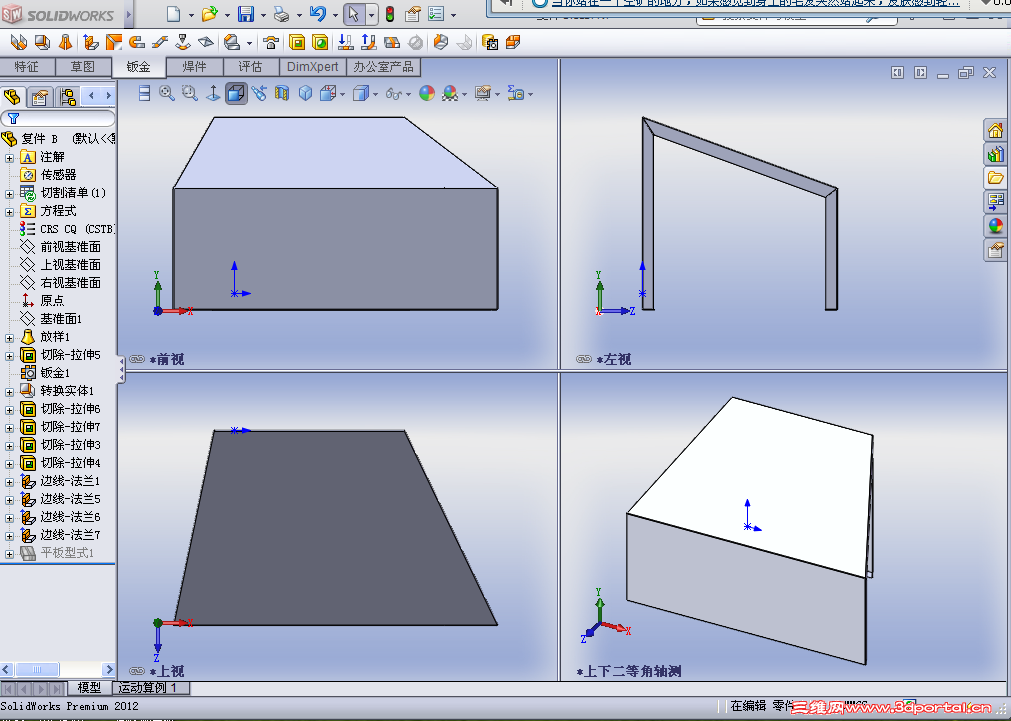The height and width of the screenshot is (721, 1011).
Task: Expand the 注解 tree node
Action: point(9,157)
